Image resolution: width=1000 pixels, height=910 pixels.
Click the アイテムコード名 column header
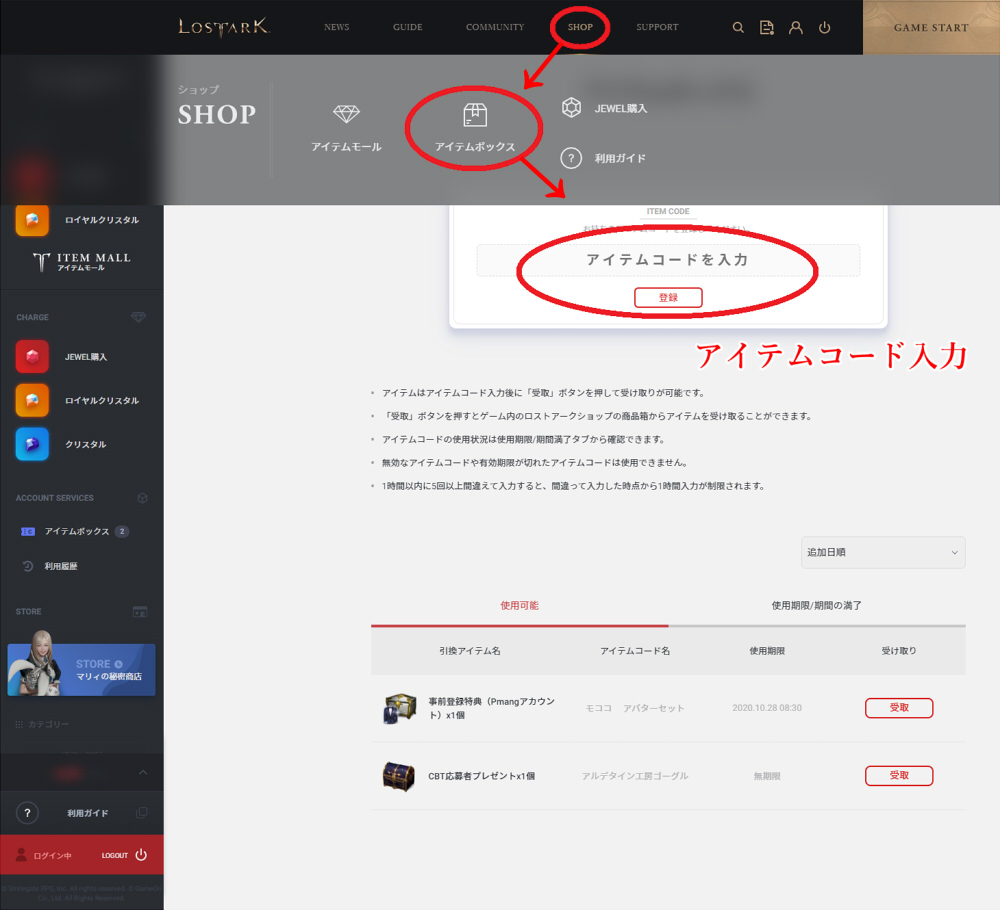[635, 650]
